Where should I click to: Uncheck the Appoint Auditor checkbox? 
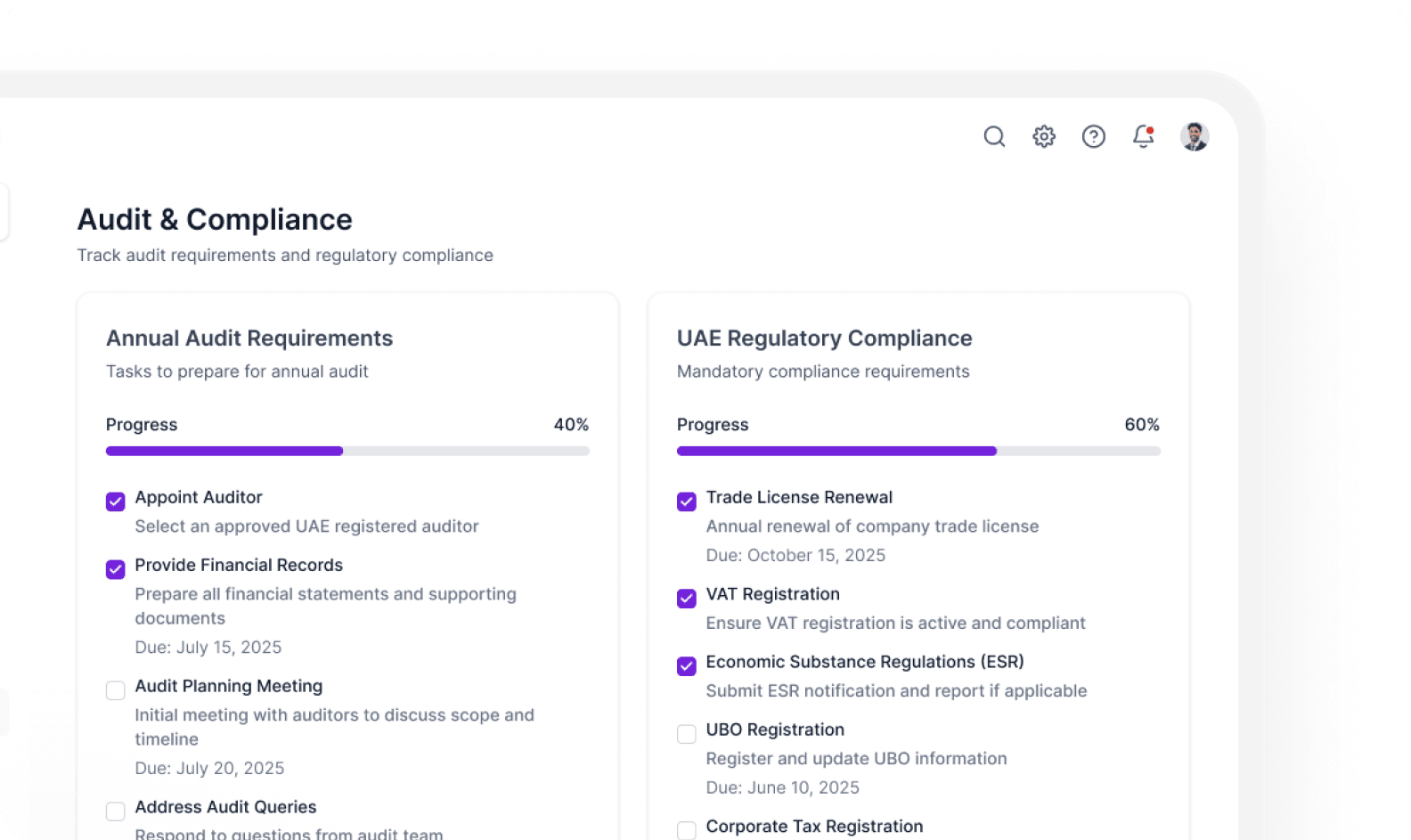(116, 502)
